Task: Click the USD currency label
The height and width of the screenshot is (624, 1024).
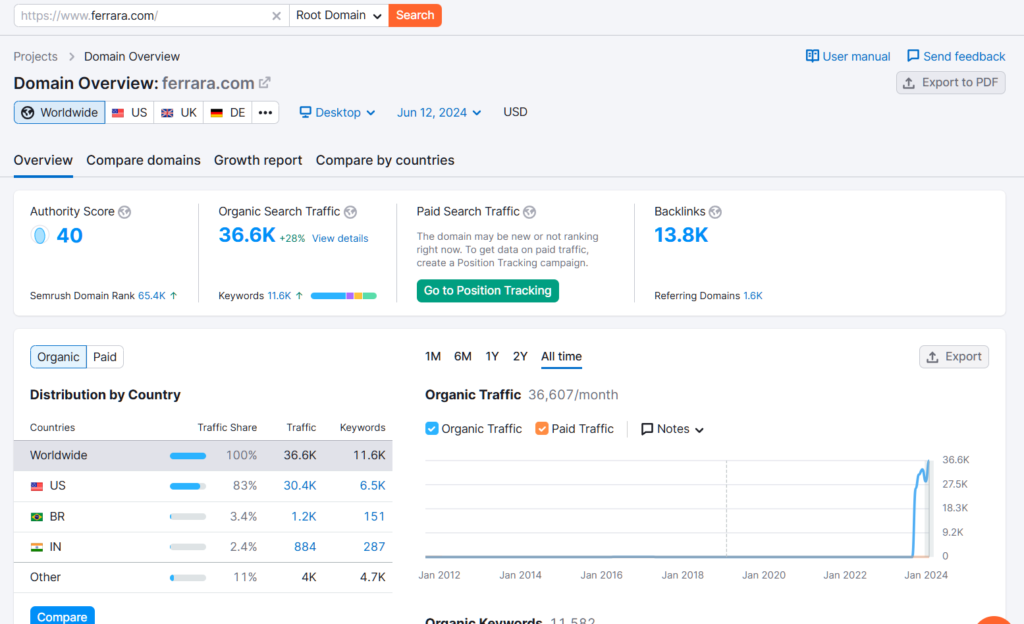Action: (515, 112)
